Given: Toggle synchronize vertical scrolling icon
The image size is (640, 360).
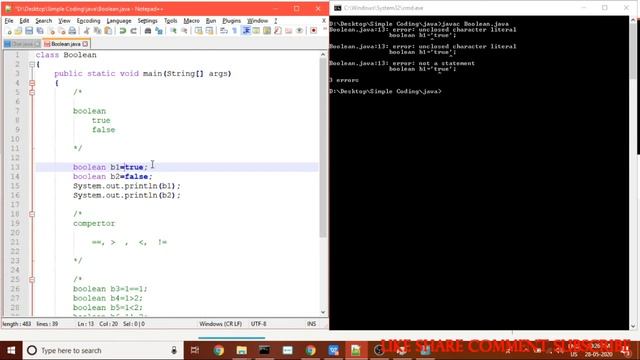Looking at the screenshot, I should point(198,31).
